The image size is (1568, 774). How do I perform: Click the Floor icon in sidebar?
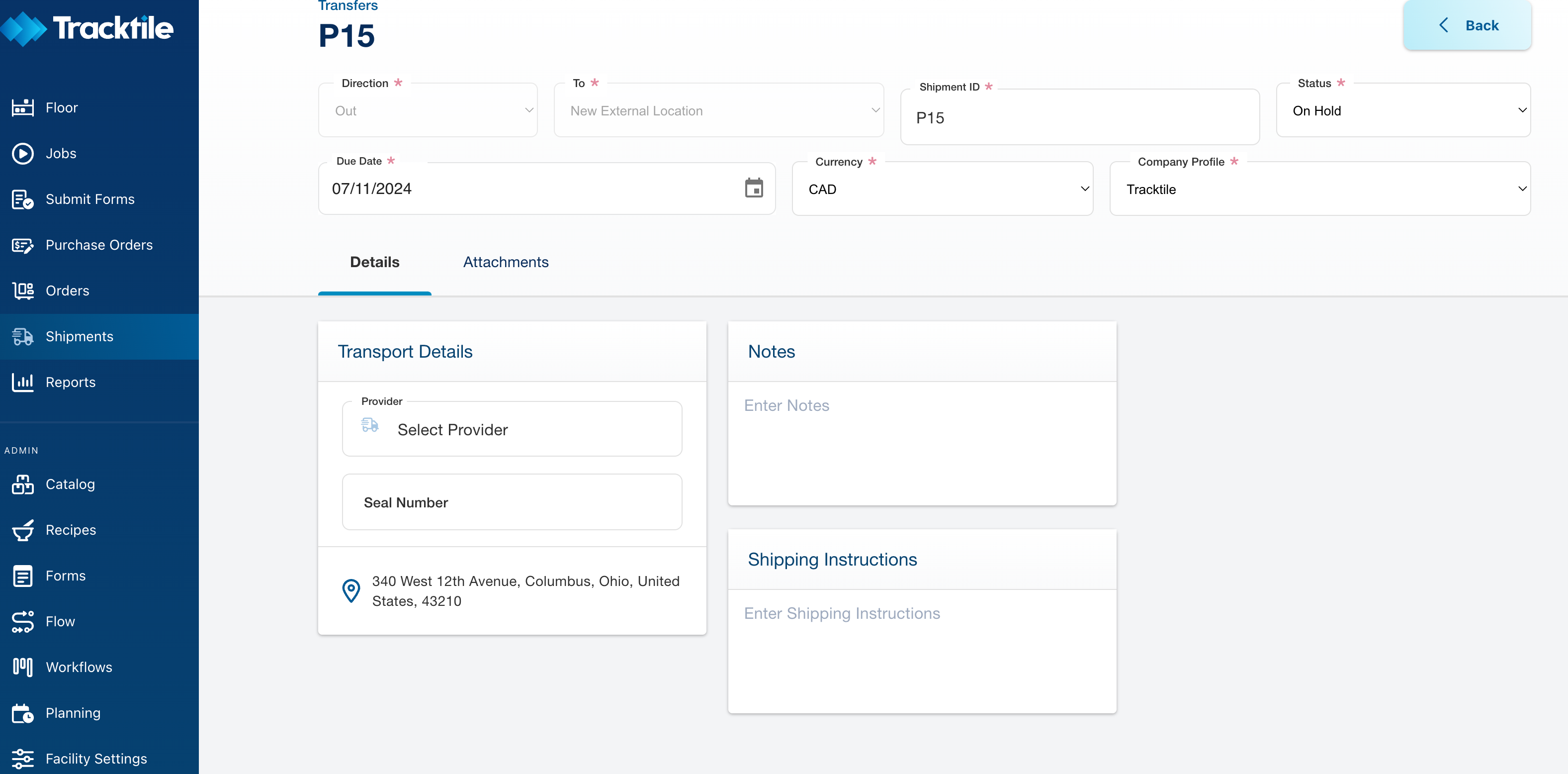click(22, 108)
